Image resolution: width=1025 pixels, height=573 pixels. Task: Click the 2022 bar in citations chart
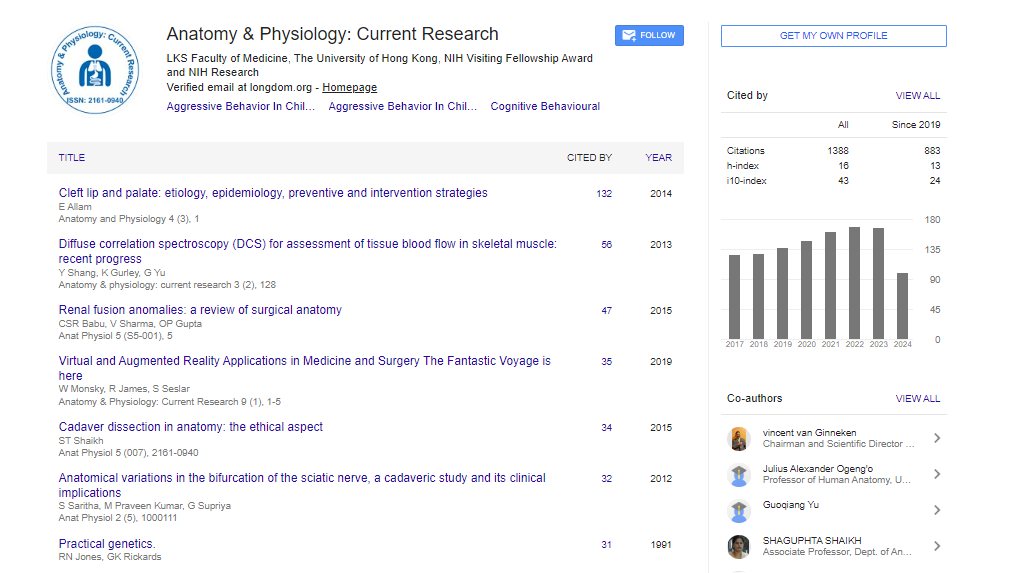coord(854,283)
